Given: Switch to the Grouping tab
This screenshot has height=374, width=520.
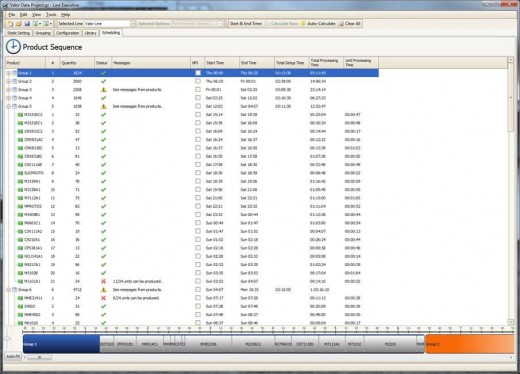Looking at the screenshot, I should coord(43,33).
